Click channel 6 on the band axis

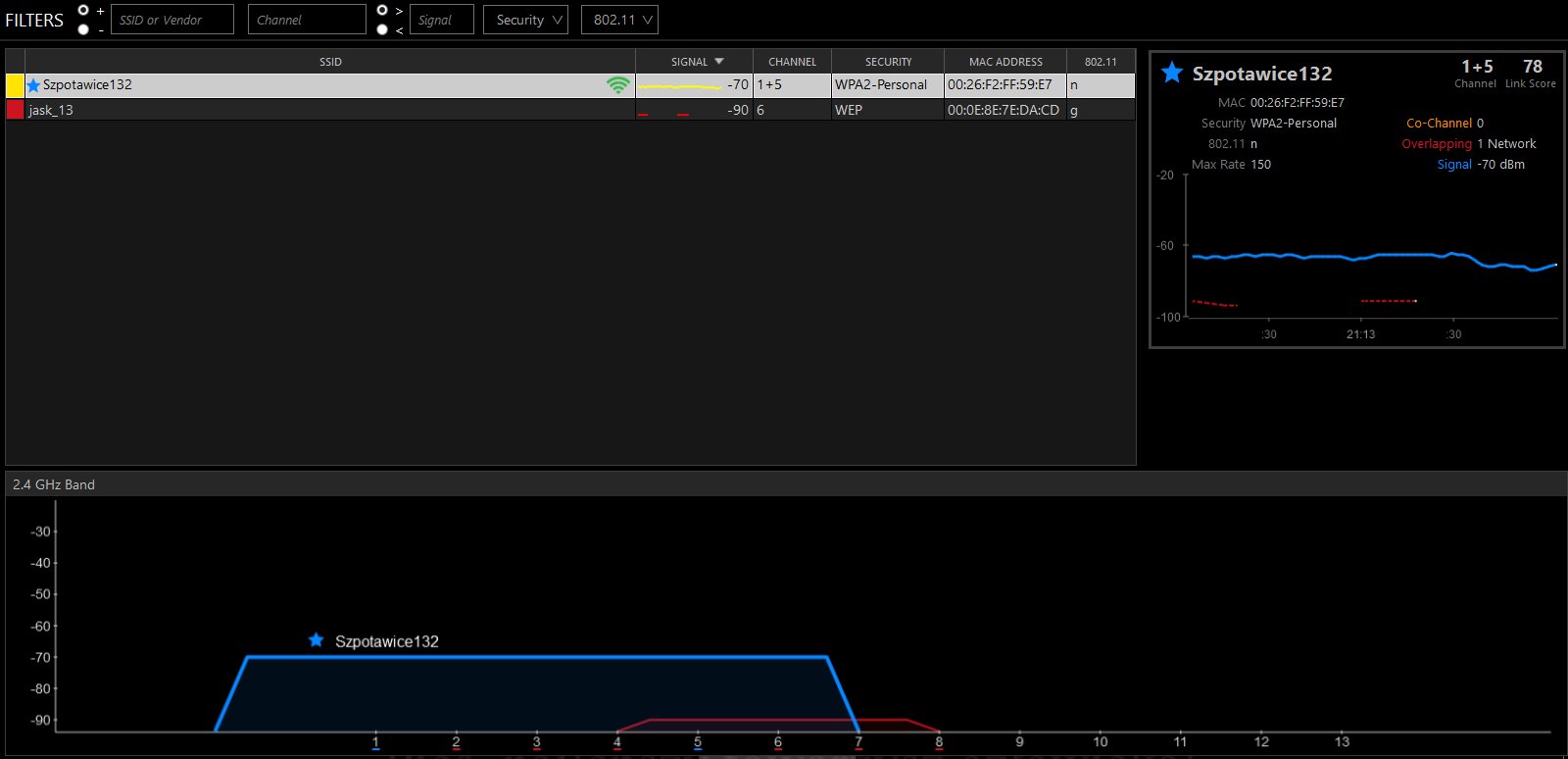click(778, 742)
